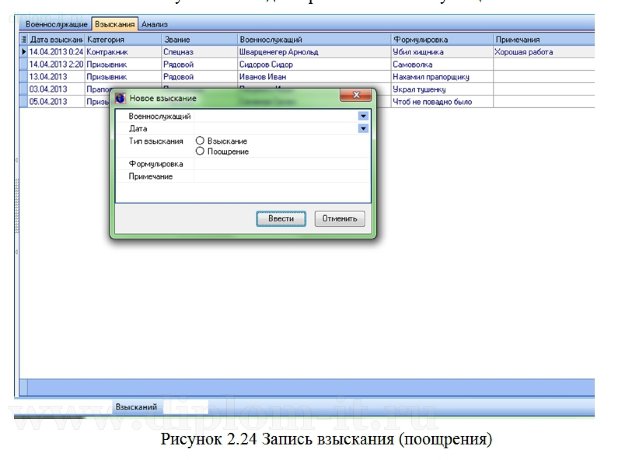Select the date cell 14.04.2013 0:24

point(56,52)
